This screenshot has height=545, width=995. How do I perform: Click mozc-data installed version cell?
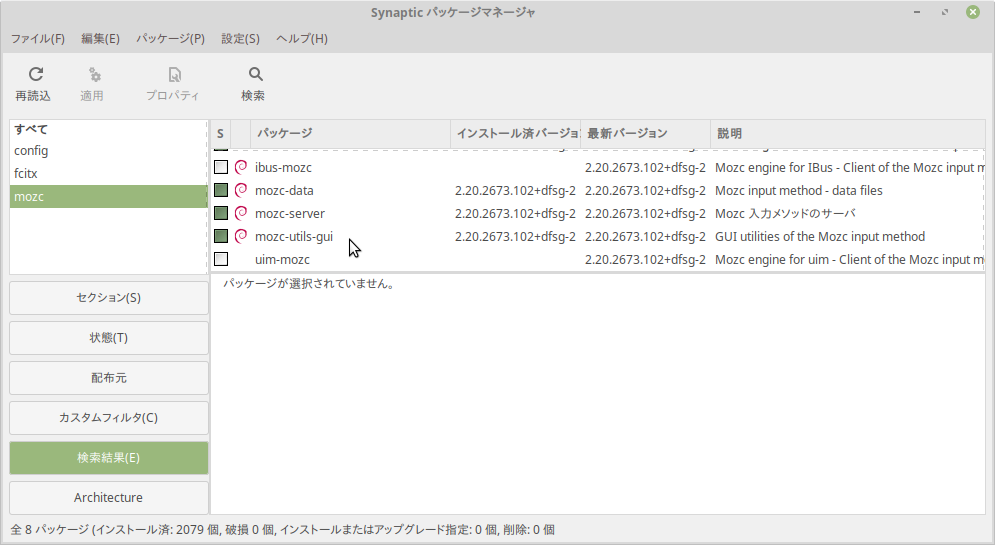515,190
